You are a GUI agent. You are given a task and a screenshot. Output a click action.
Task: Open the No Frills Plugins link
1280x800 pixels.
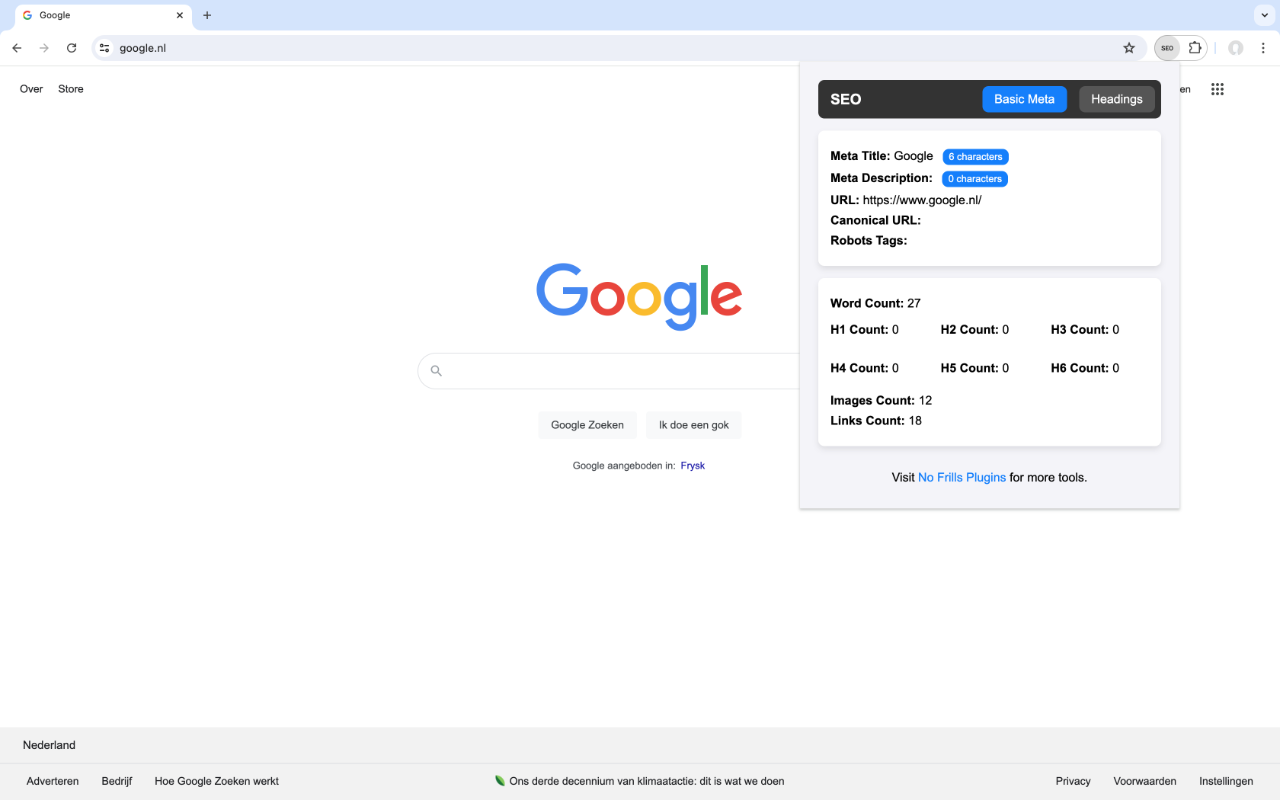(x=962, y=477)
